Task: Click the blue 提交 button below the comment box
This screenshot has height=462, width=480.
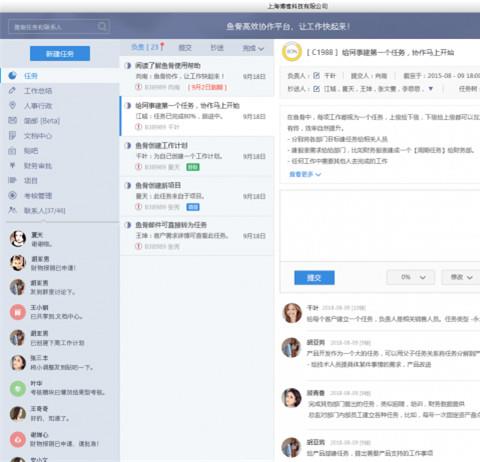Action: point(314,278)
